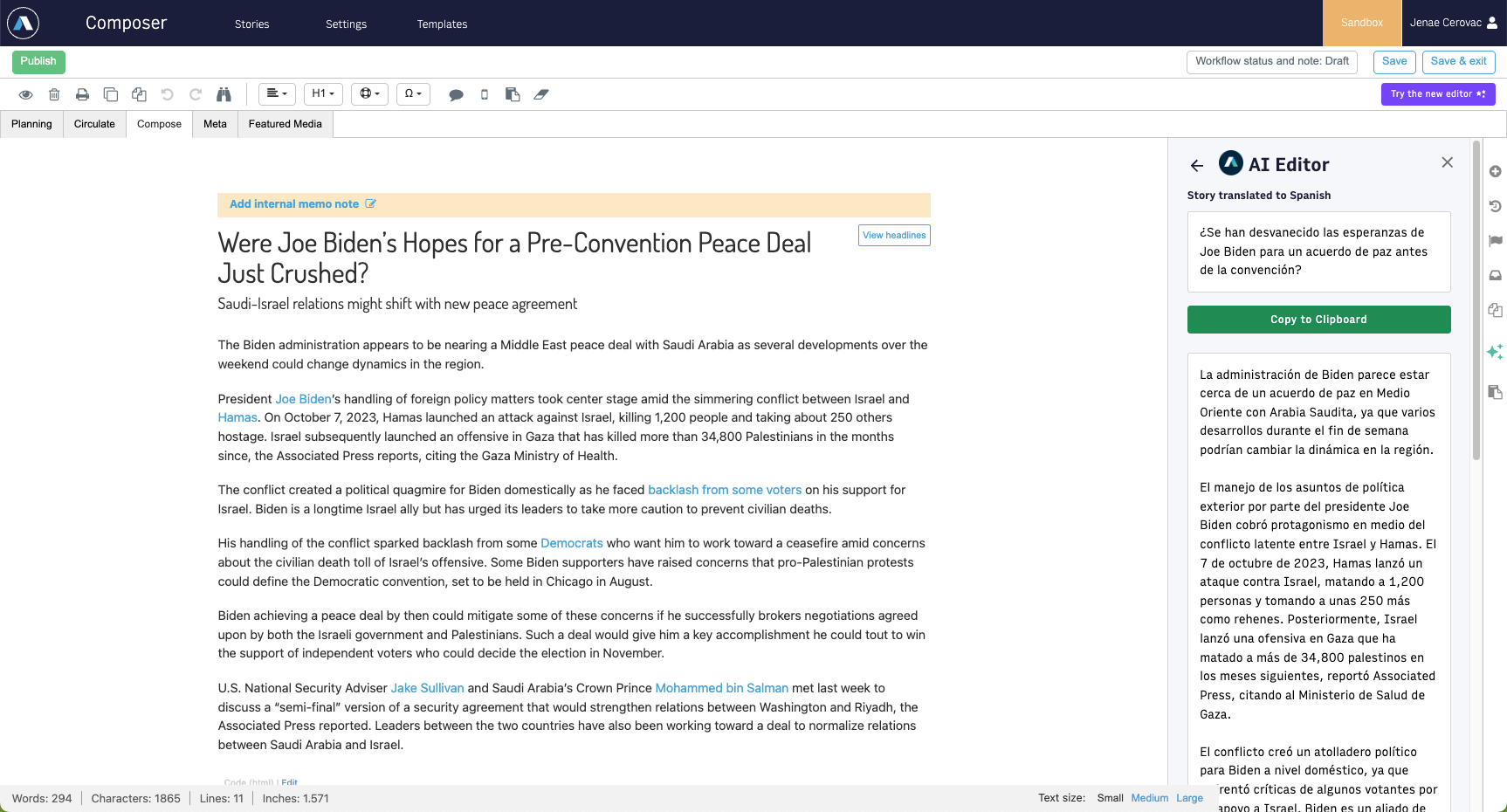Viewport: 1507px width, 812px height.
Task: Click Add internal memo note link
Action: tap(294, 204)
